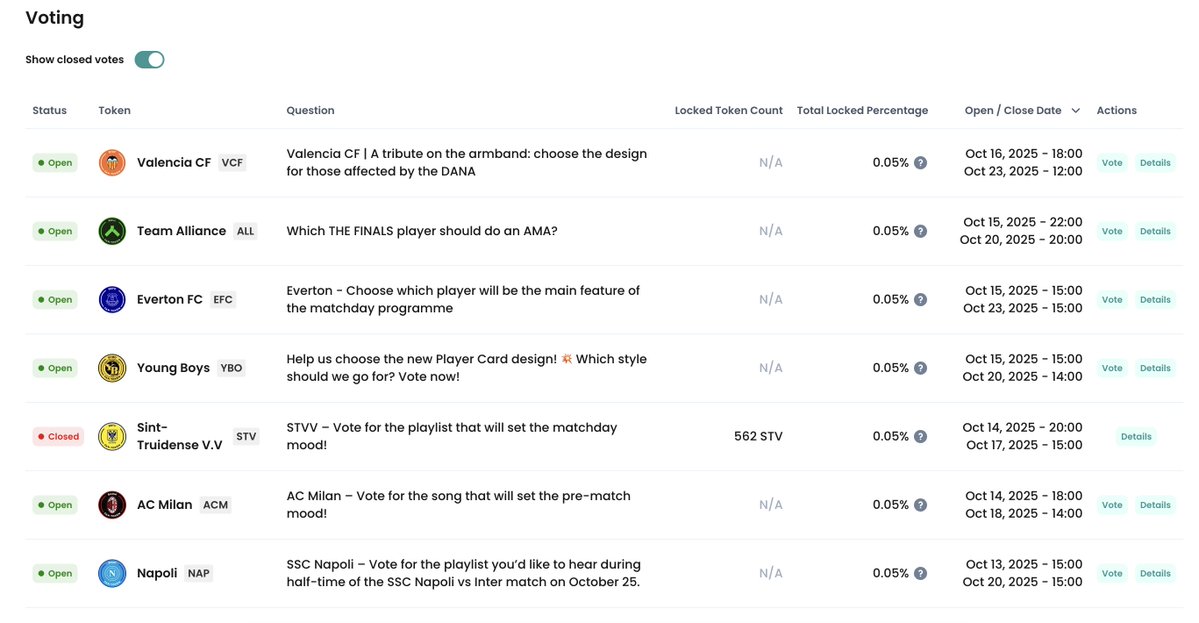
Task: Toggle the Show closed votes switch
Action: coord(149,60)
